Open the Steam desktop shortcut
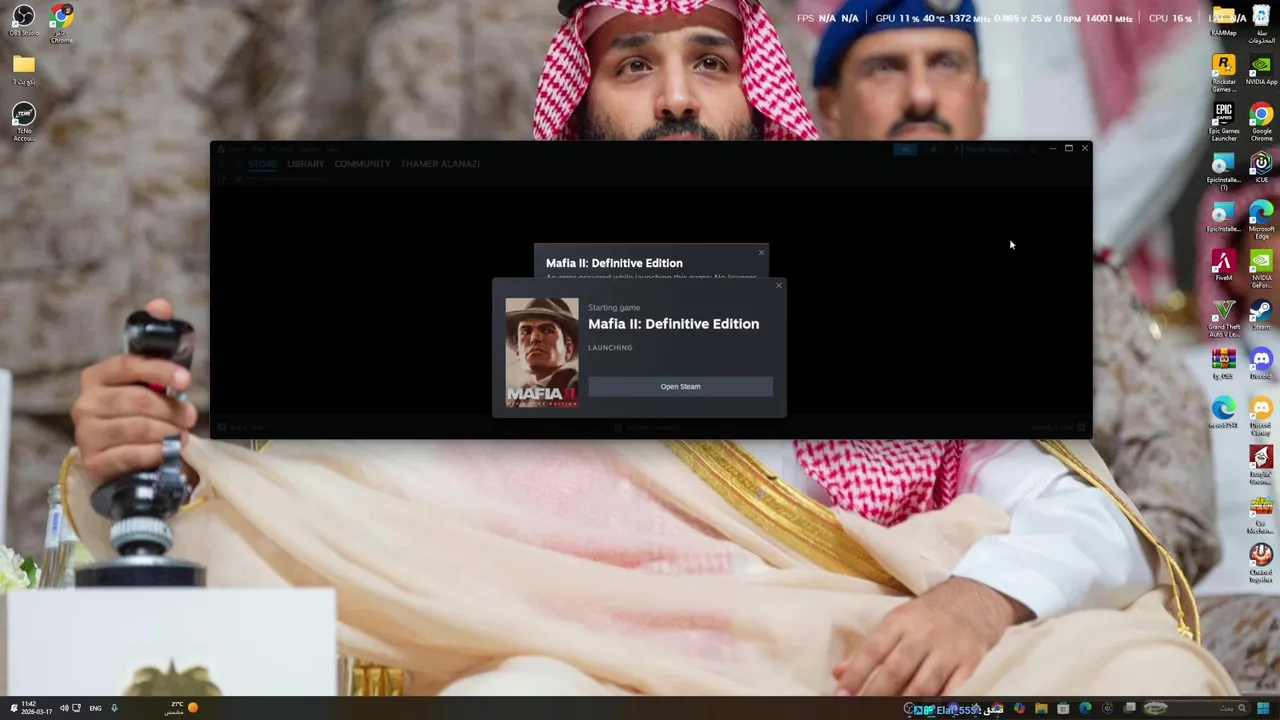The width and height of the screenshot is (1280, 720). coord(1261,315)
